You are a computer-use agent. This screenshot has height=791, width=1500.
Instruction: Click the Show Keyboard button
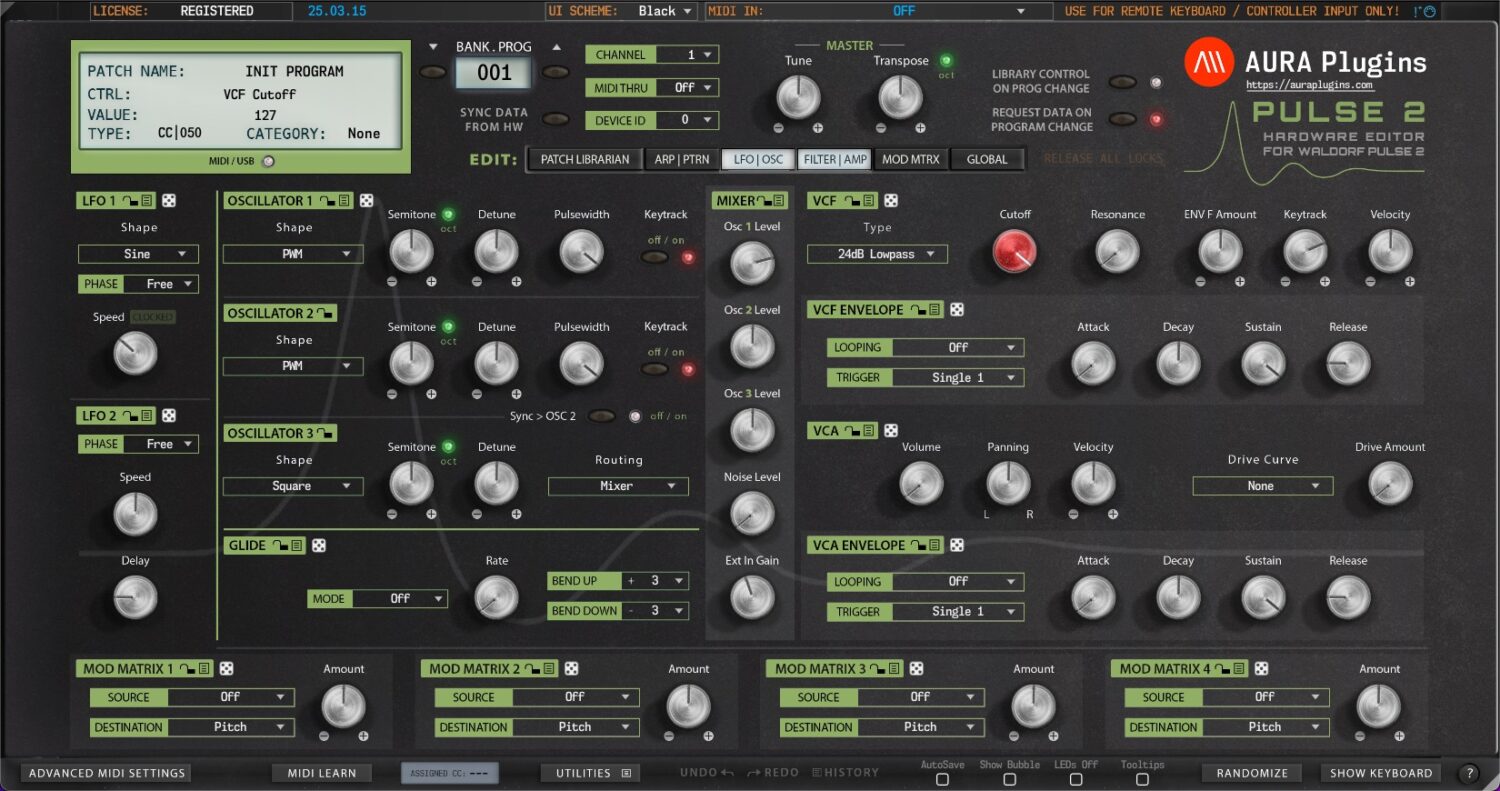1380,773
